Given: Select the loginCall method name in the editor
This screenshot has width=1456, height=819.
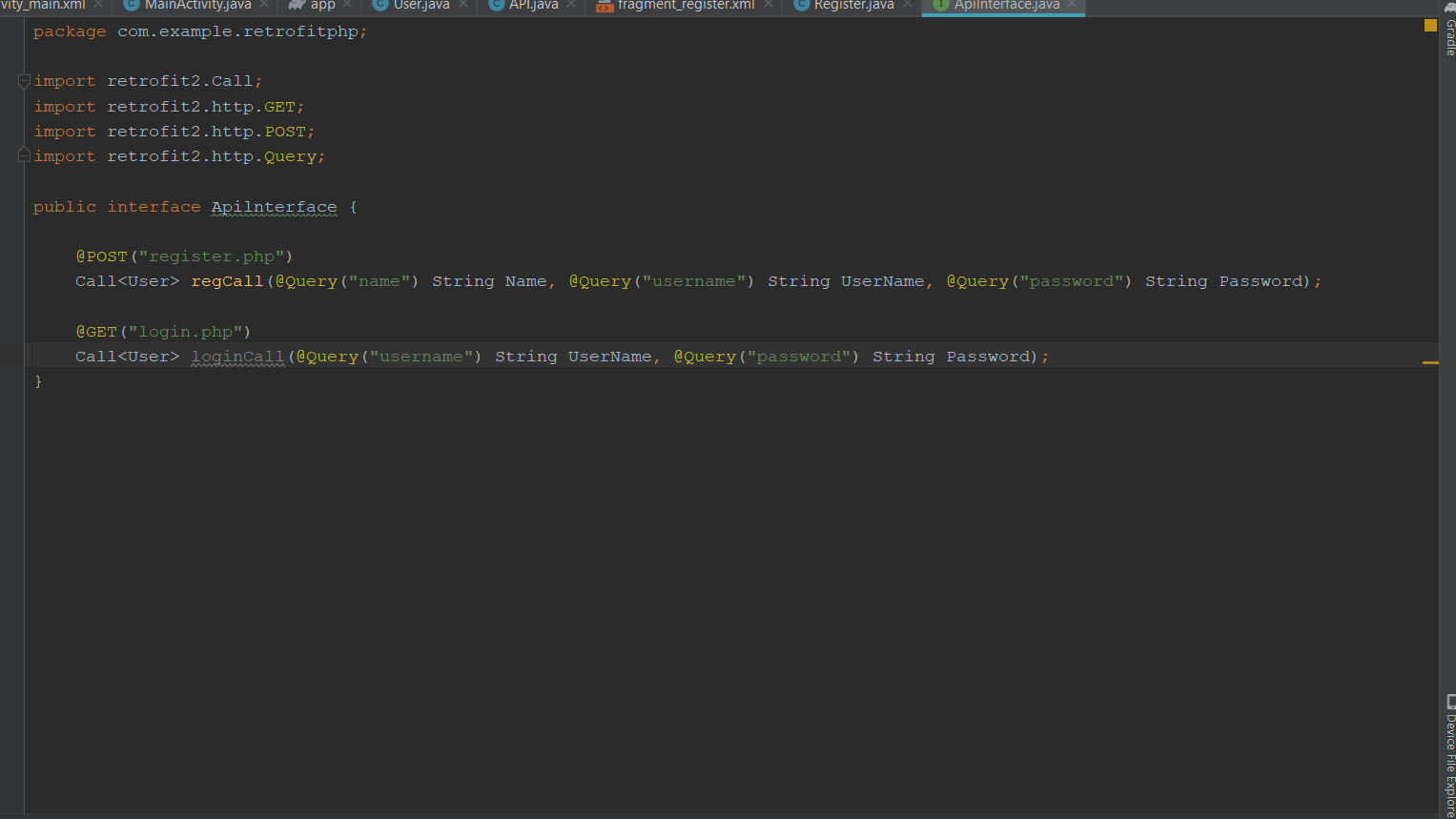Looking at the screenshot, I should point(236,356).
